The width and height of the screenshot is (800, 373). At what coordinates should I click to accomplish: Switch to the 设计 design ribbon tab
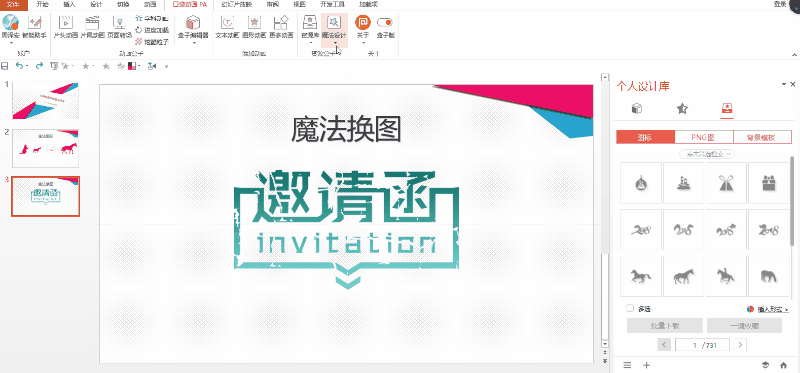point(96,4)
